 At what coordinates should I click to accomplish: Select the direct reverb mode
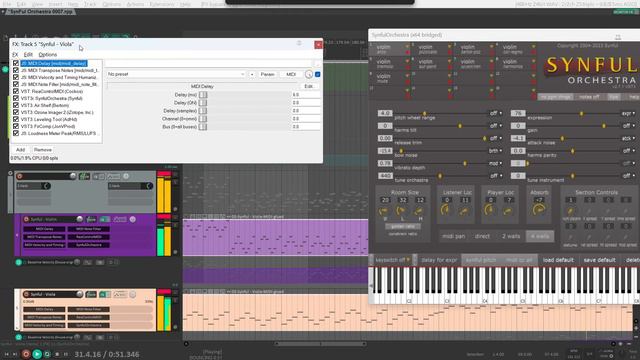tap(482, 236)
